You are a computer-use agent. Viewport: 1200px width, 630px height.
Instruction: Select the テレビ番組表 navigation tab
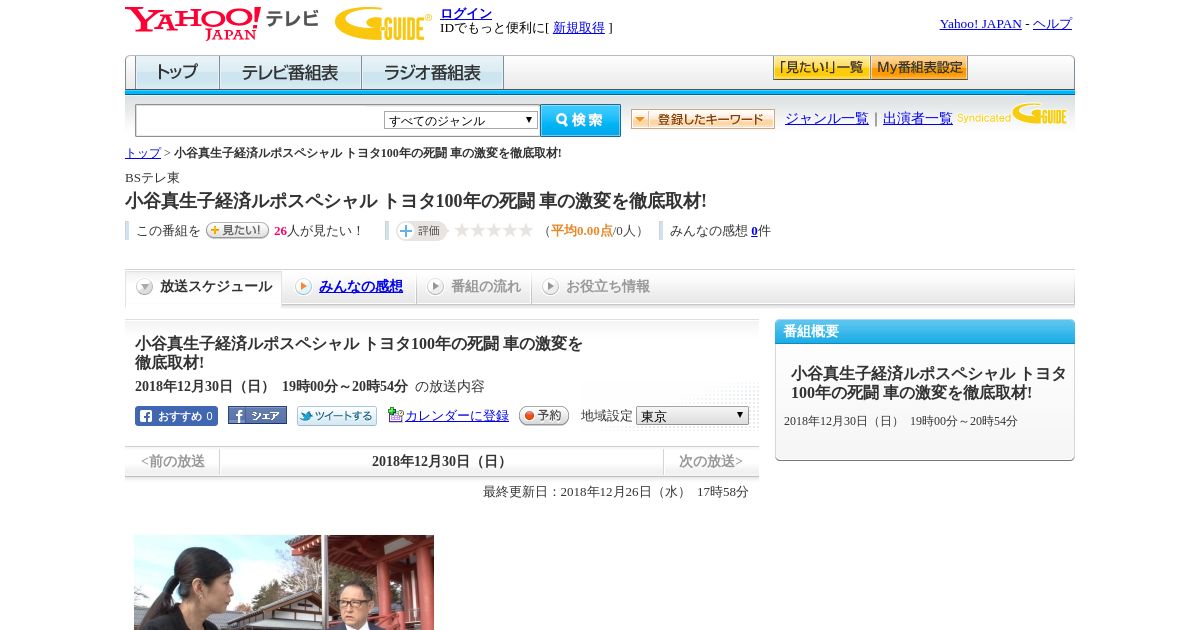tap(290, 73)
